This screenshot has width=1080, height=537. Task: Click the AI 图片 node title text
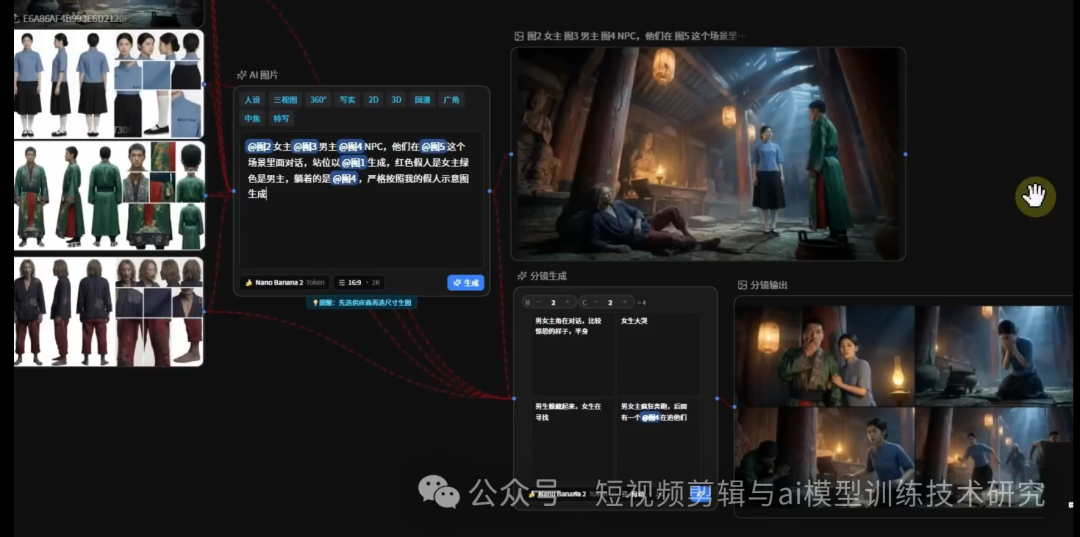[264, 75]
